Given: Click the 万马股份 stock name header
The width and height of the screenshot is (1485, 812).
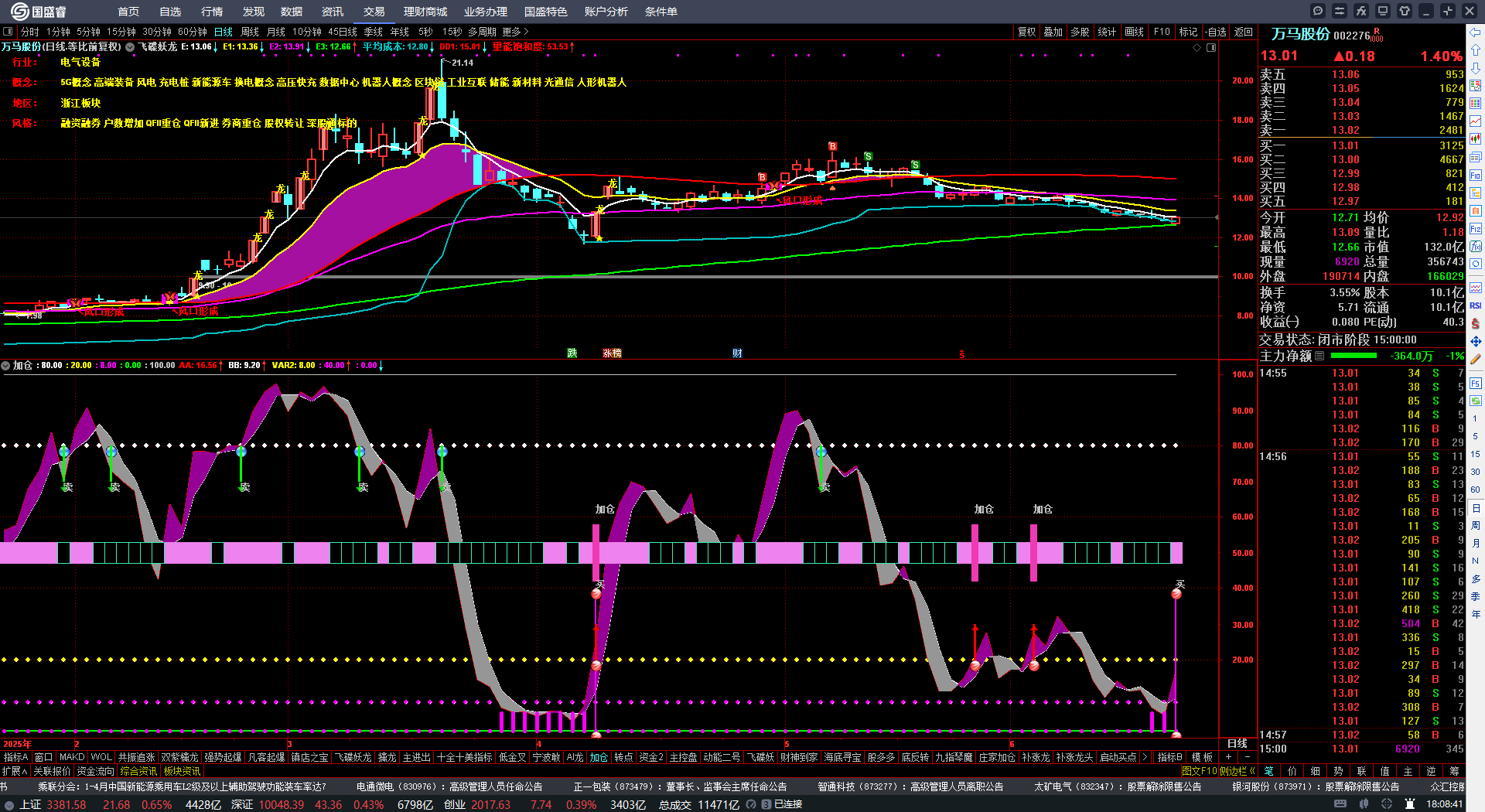Looking at the screenshot, I should tap(1300, 34).
